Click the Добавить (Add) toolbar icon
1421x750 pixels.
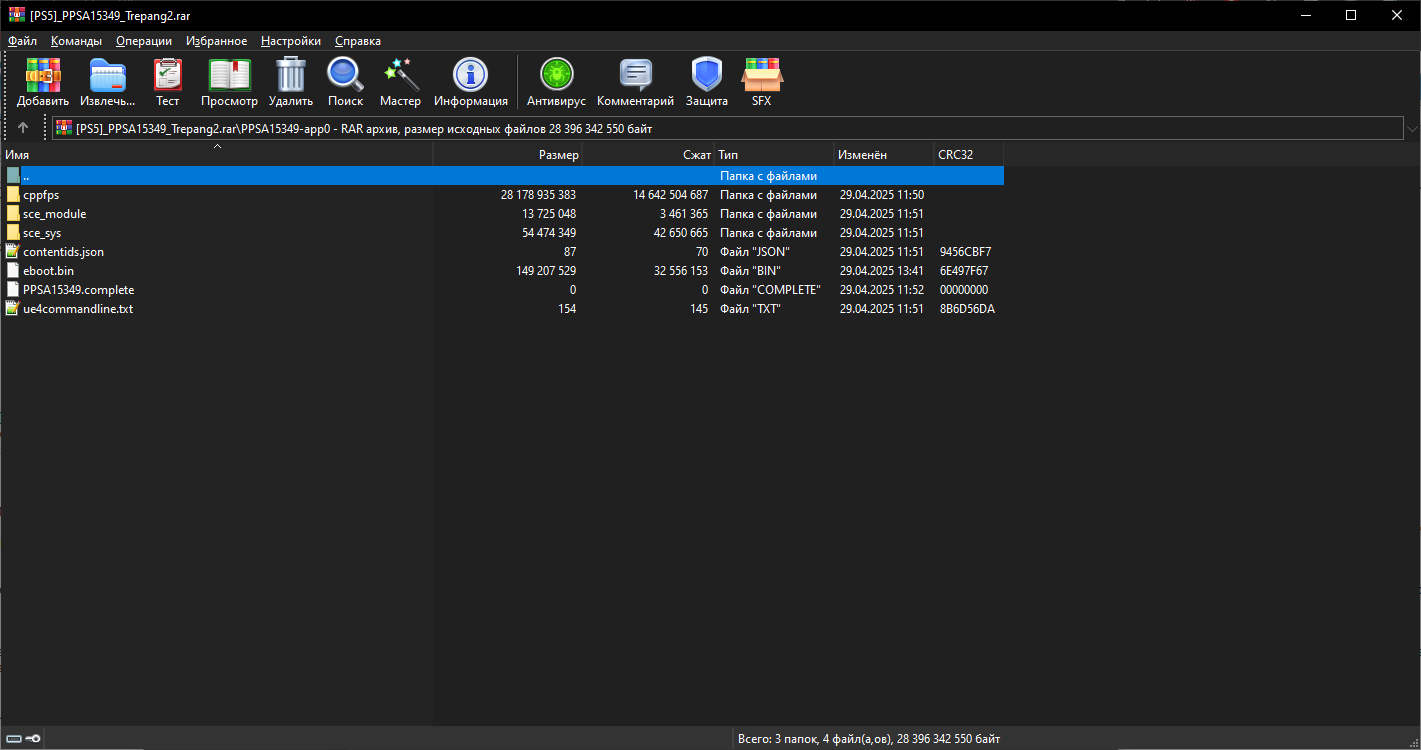[x=43, y=76]
